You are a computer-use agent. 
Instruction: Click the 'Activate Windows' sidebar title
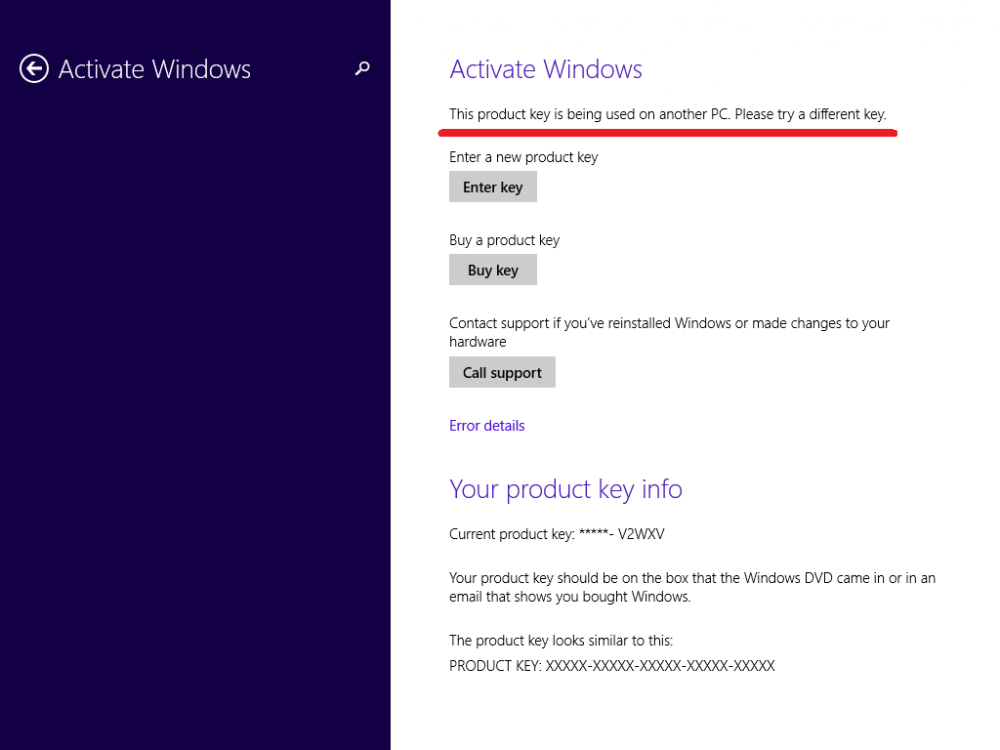tap(154, 69)
